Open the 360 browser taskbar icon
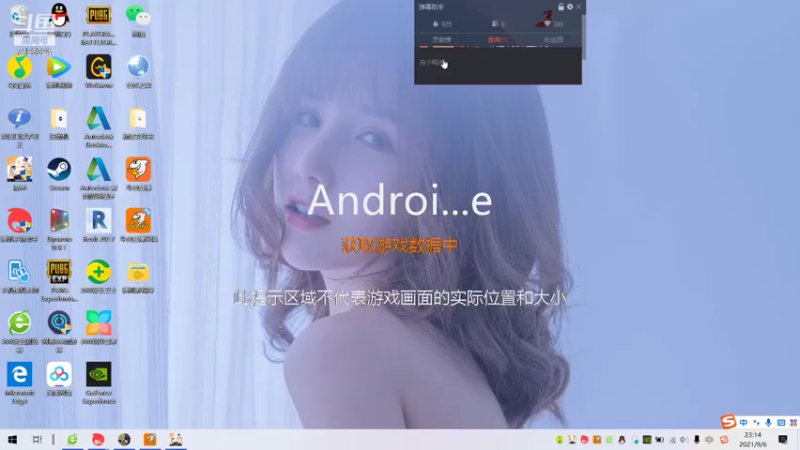 pos(72,439)
